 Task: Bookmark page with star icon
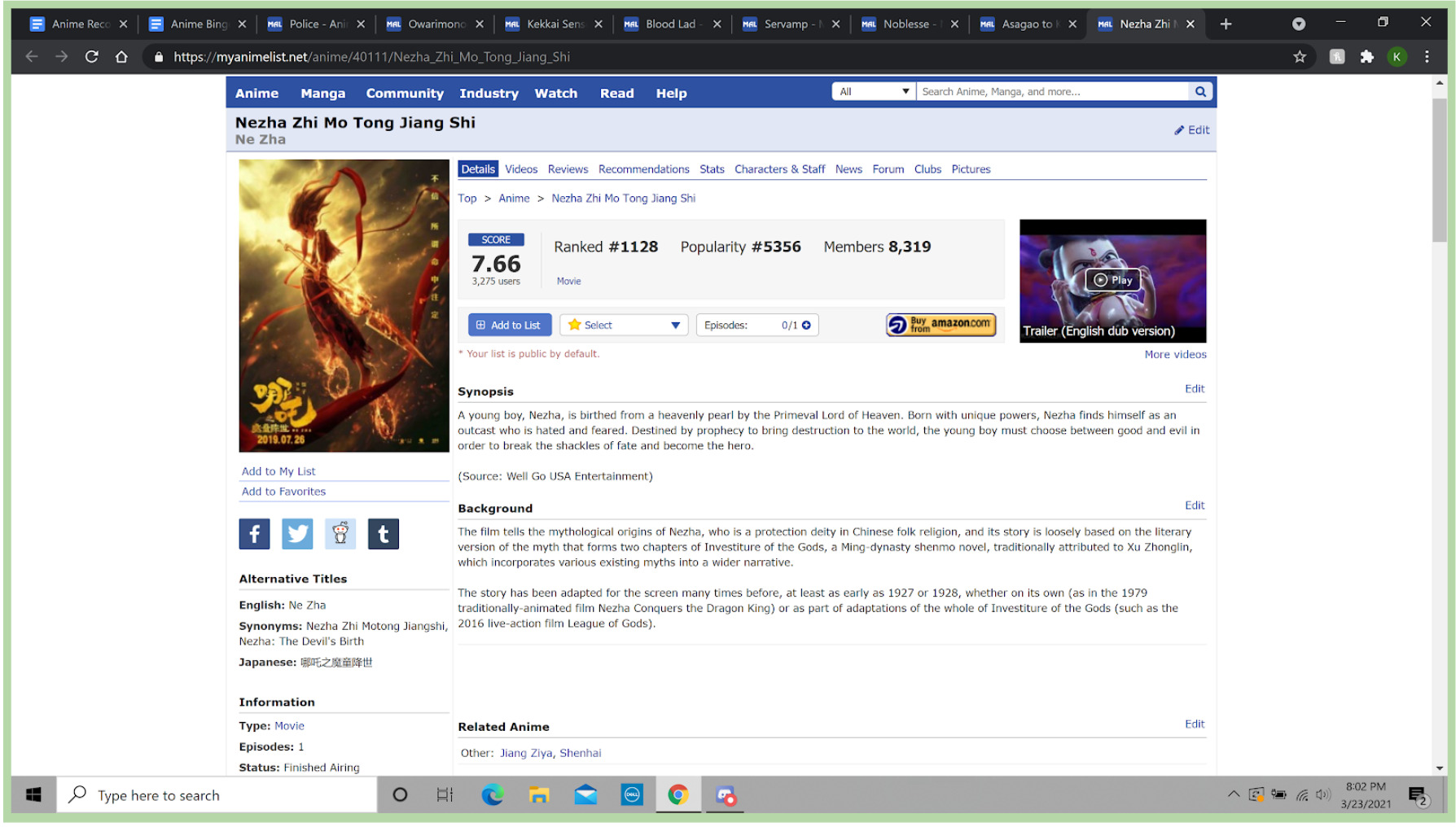tap(1300, 57)
